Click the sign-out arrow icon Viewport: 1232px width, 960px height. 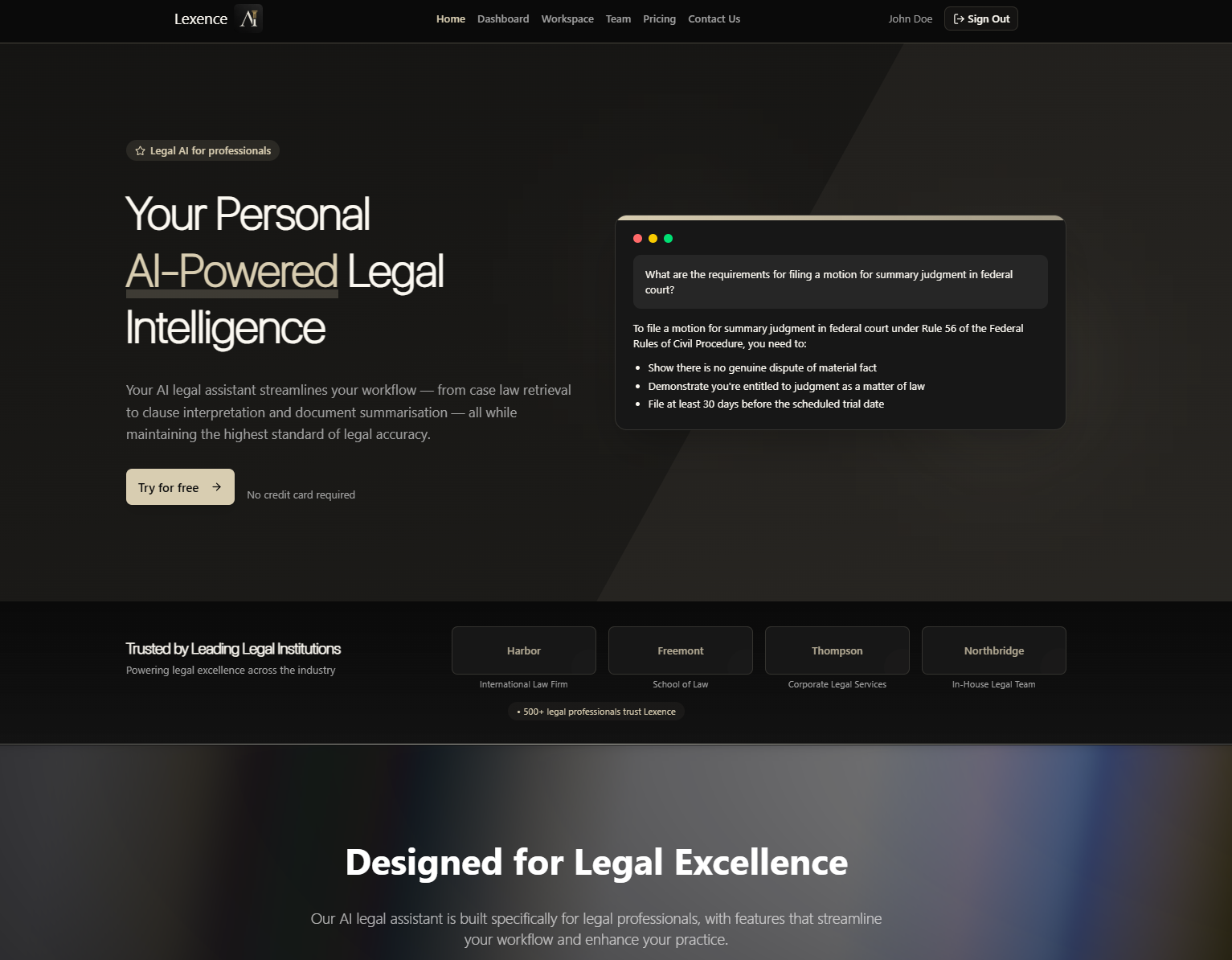[959, 18]
